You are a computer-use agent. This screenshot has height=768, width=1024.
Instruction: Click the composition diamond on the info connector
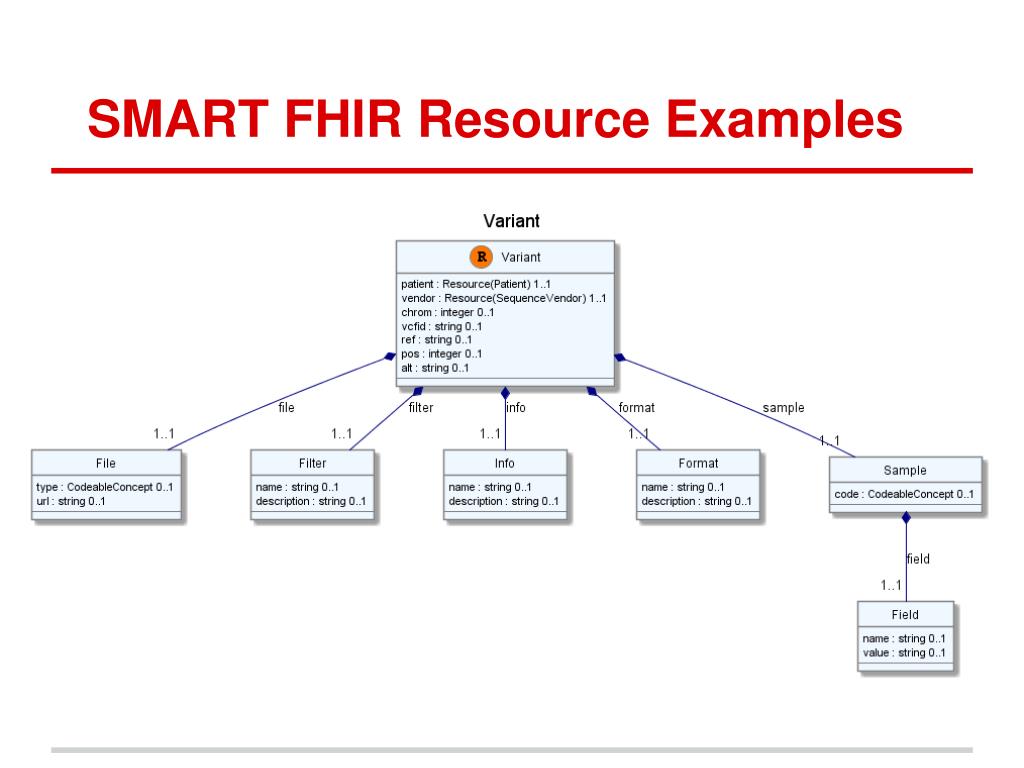tap(505, 393)
